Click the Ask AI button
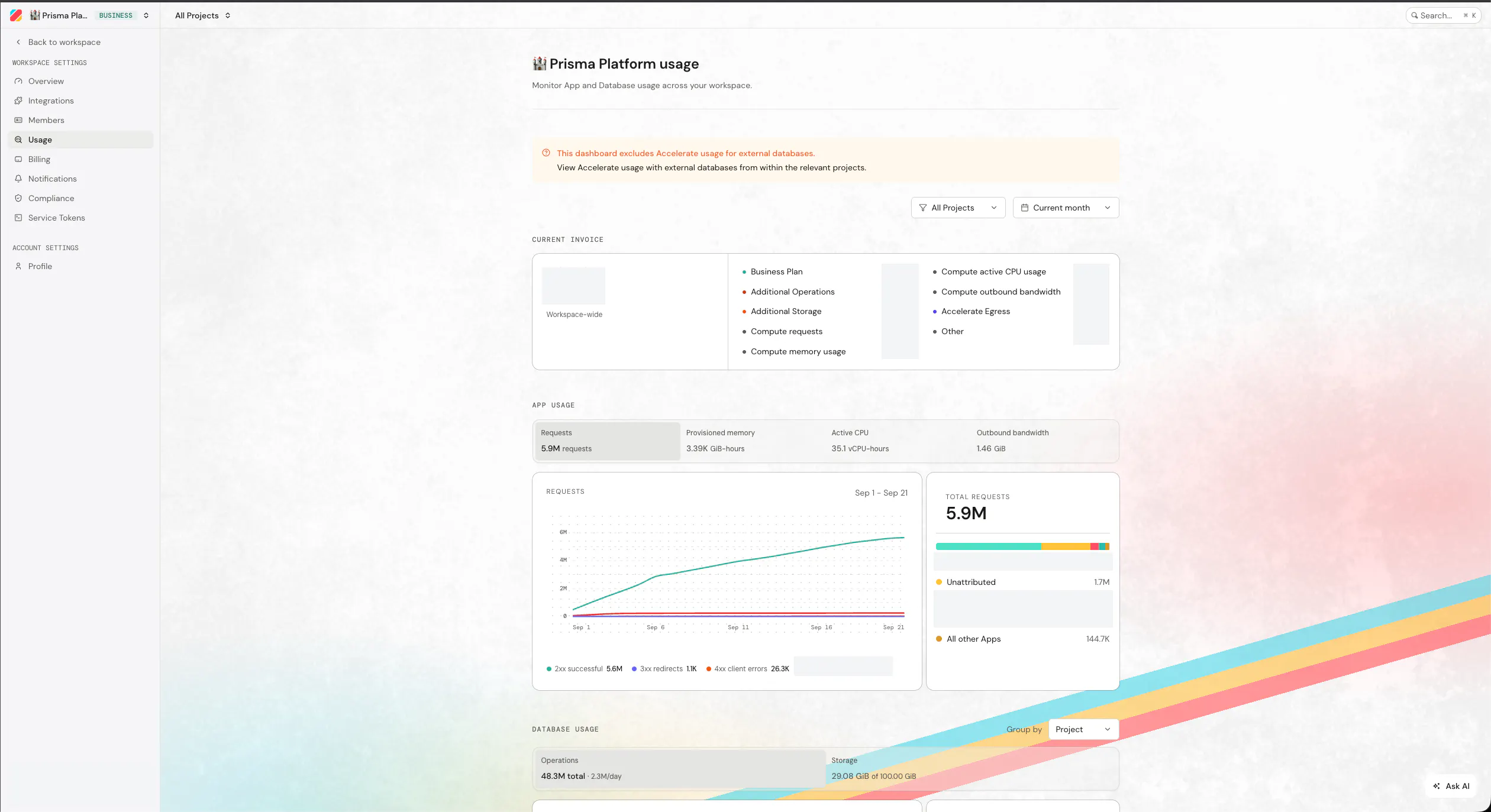This screenshot has width=1491, height=812. [x=1451, y=786]
